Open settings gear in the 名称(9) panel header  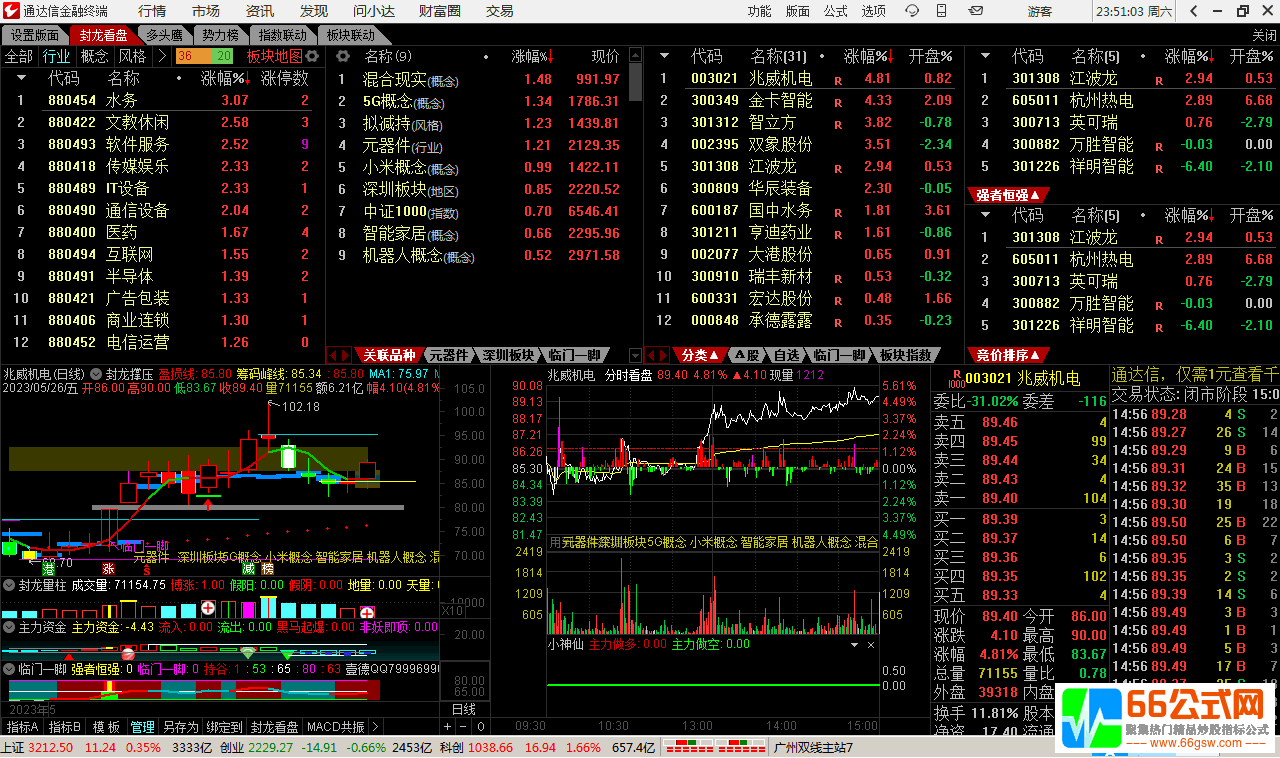[342, 56]
